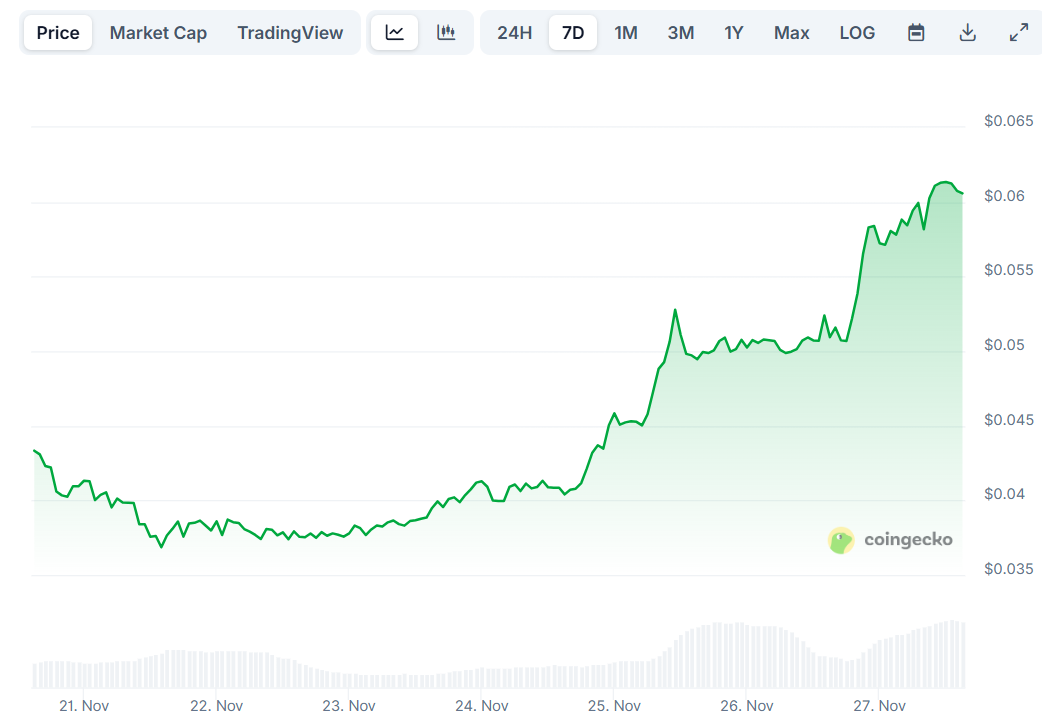Image resolution: width=1042 pixels, height=722 pixels.
Task: Select the 1M range
Action: click(626, 32)
